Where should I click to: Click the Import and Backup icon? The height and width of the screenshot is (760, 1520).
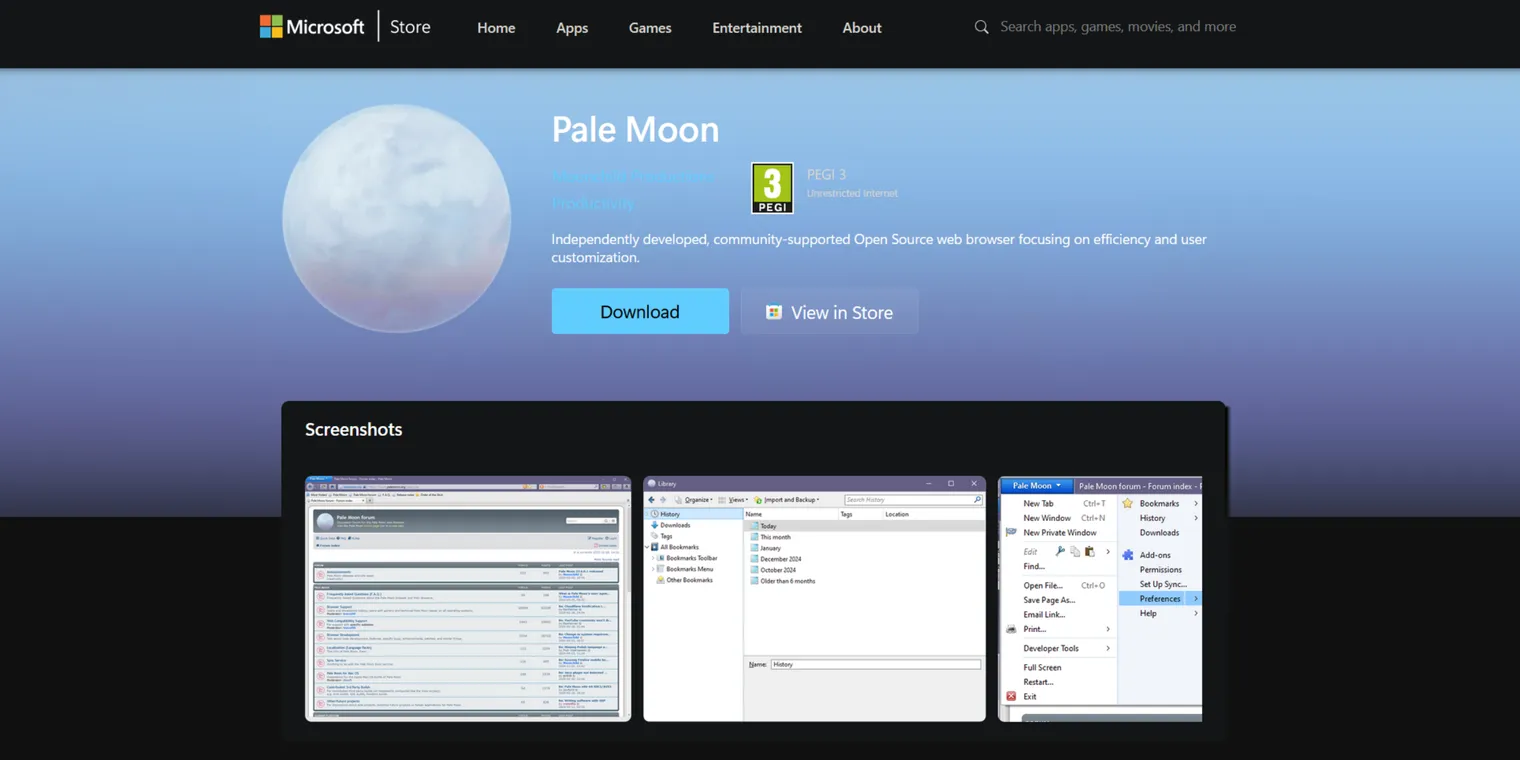click(758, 500)
